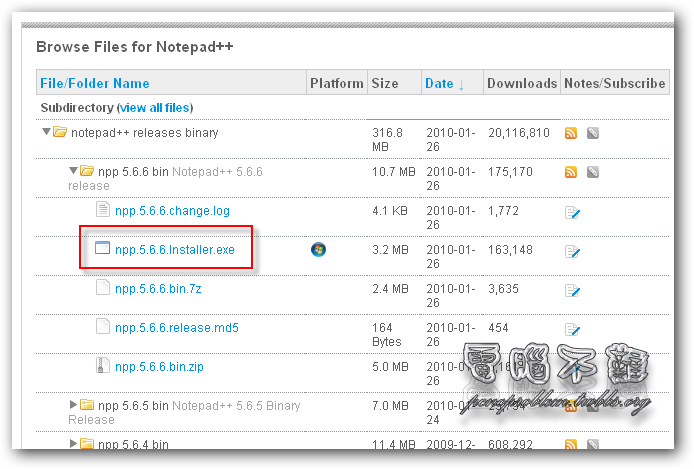This screenshot has width=694, height=469.
Task: Click RSS feed icon for notepad++ releases binary
Action: tap(571, 133)
